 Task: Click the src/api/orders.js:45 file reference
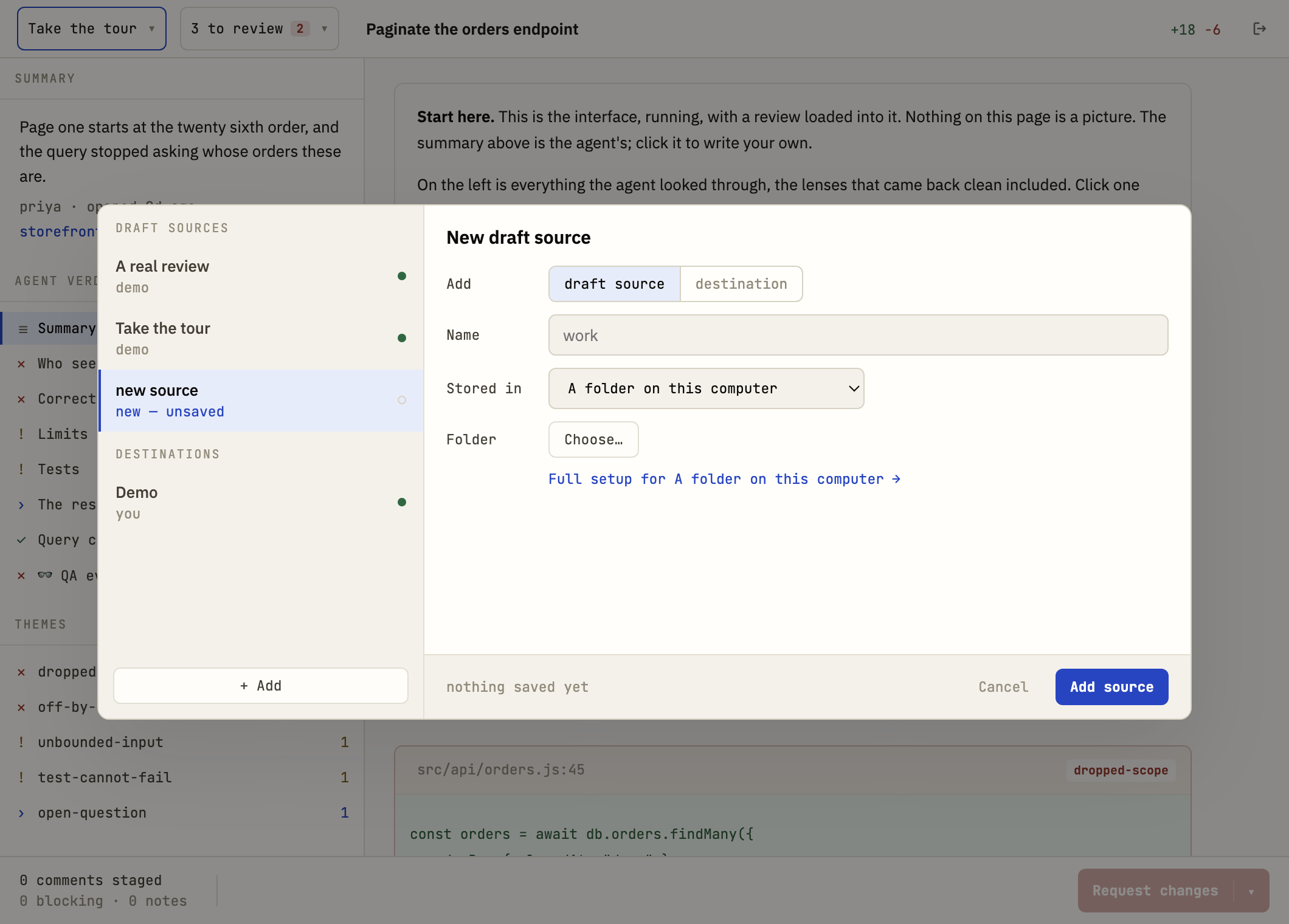500,770
